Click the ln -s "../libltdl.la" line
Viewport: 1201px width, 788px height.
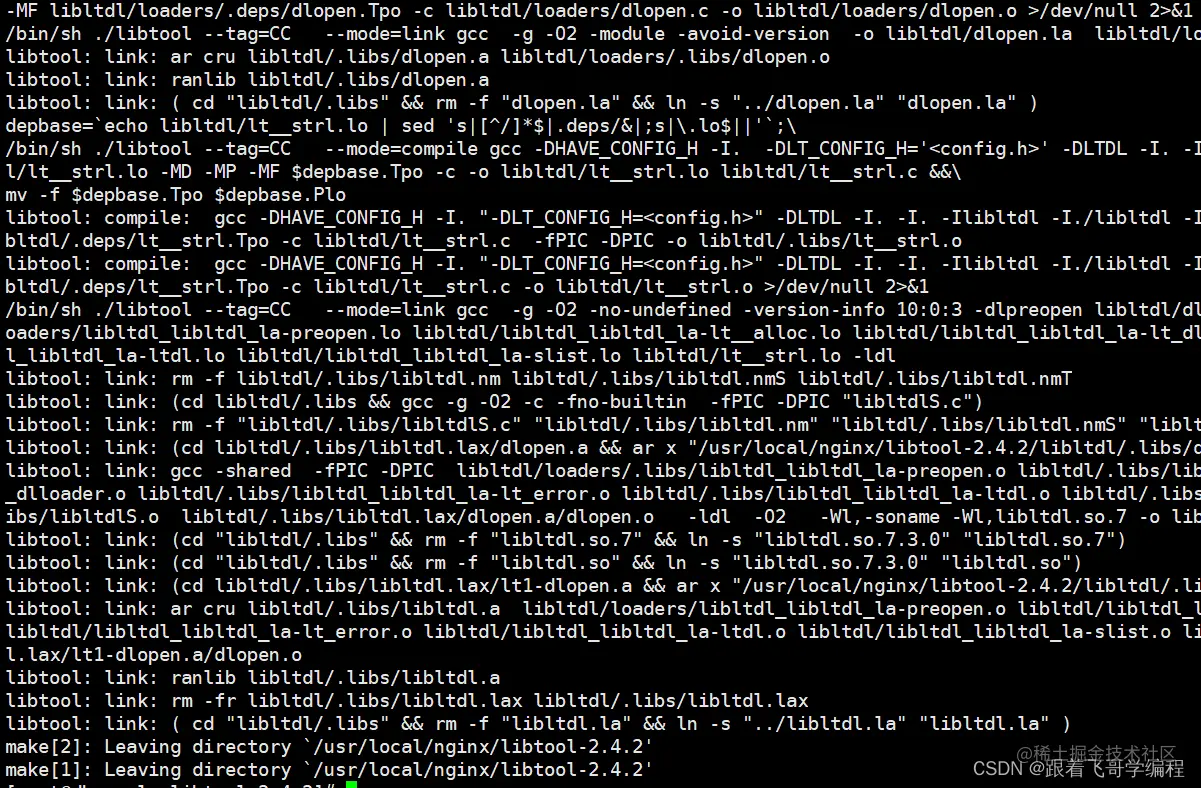538,724
